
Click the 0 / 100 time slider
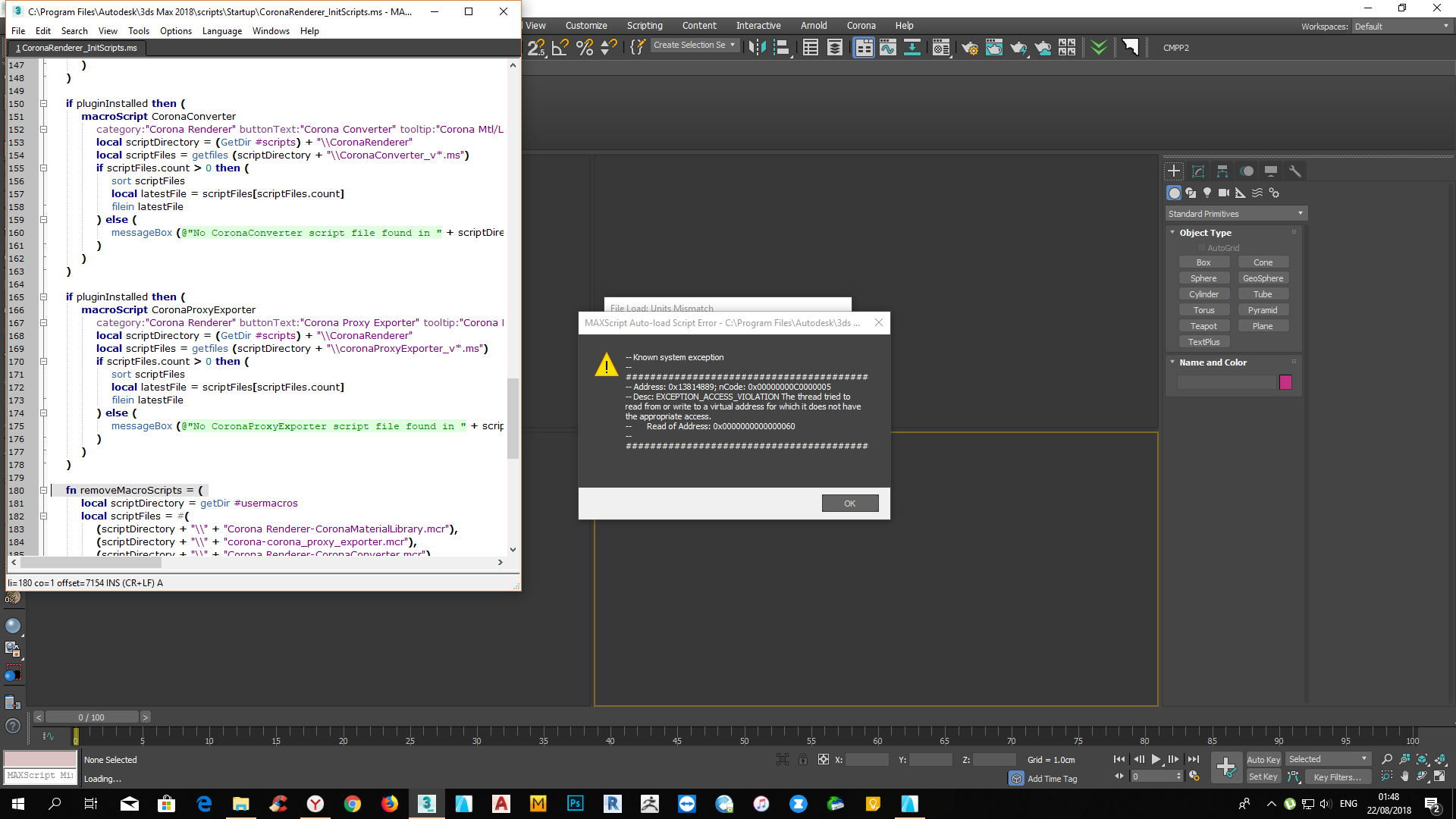(92, 717)
